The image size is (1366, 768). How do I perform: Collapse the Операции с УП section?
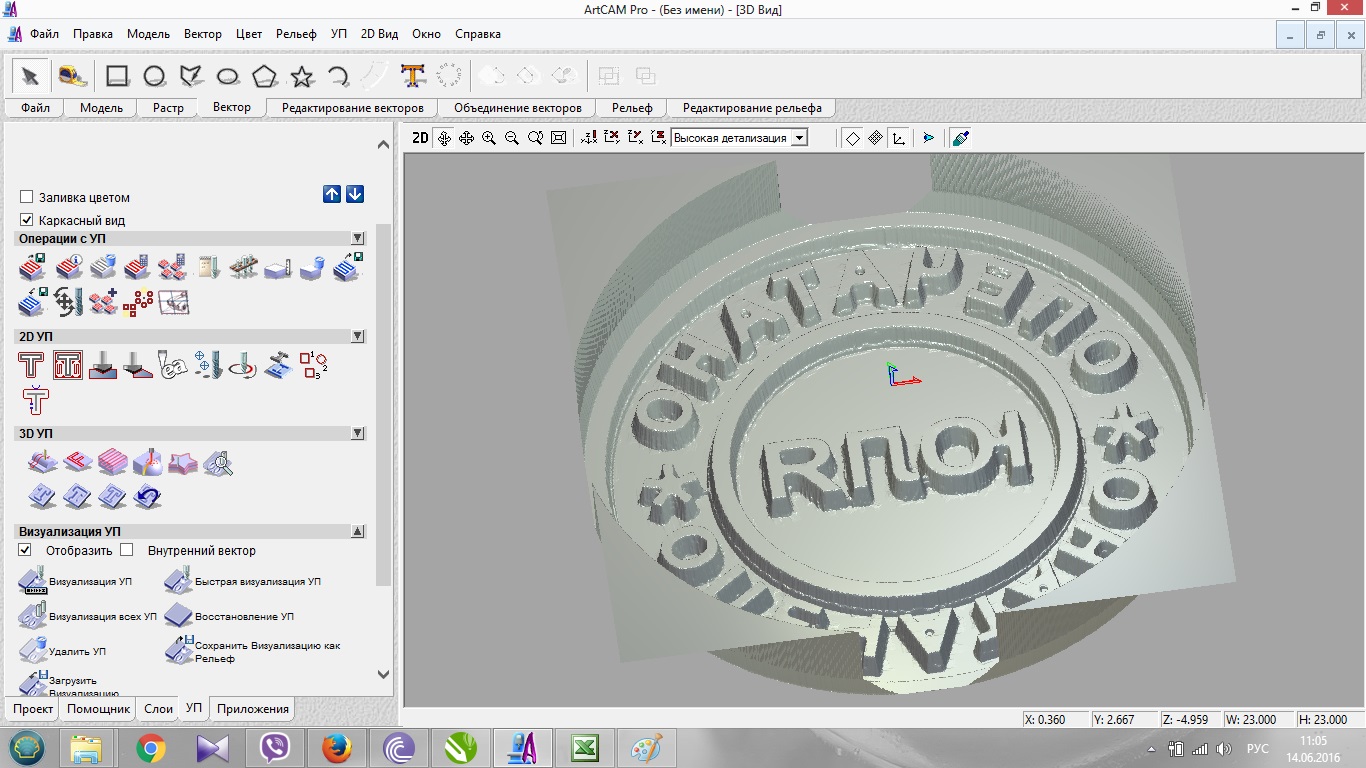tap(358, 239)
